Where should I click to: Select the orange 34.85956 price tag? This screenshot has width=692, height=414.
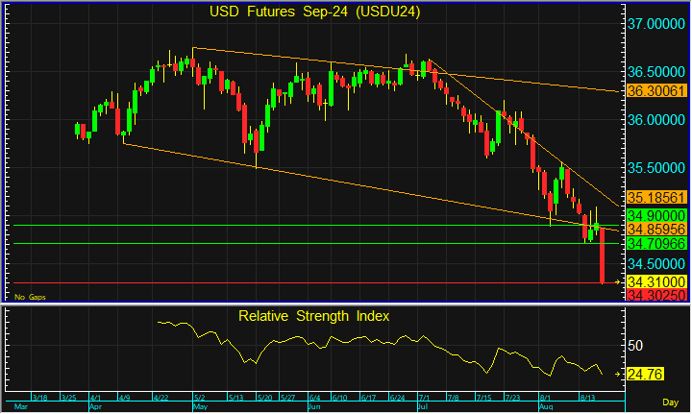coord(655,229)
